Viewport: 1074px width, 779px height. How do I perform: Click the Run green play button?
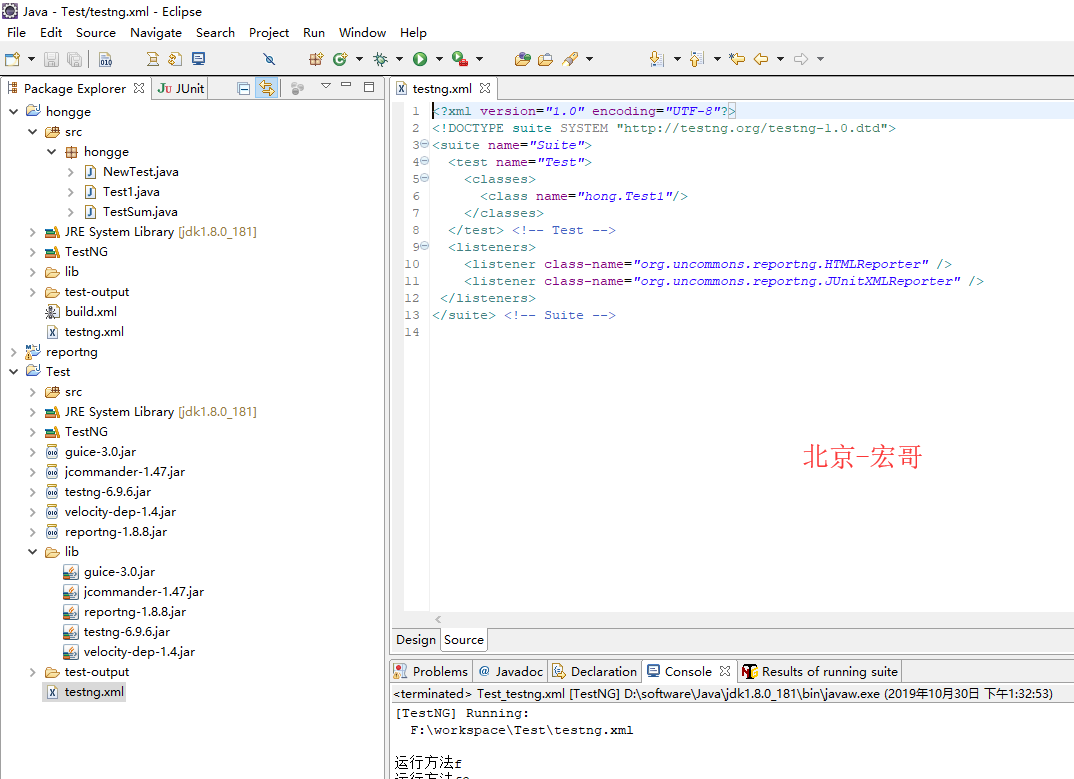point(420,59)
